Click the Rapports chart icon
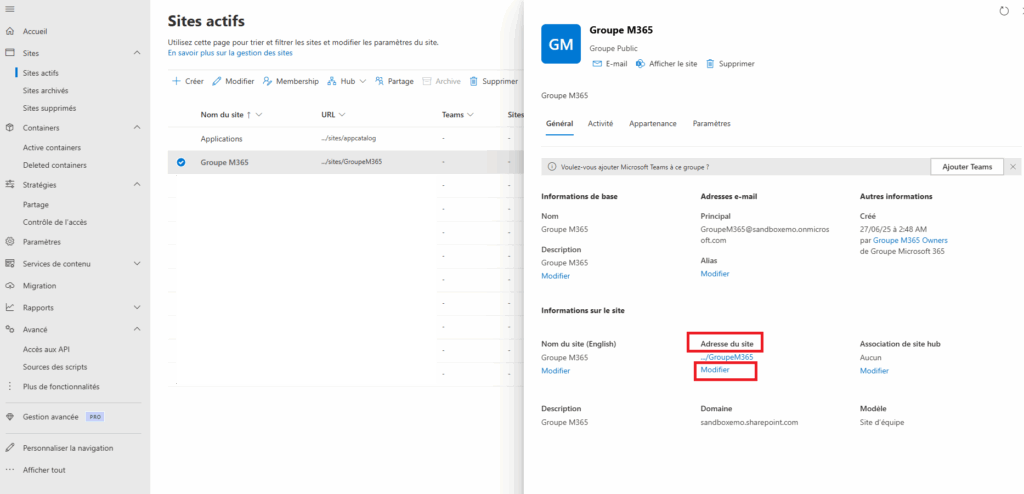1024x494 pixels. coord(10,308)
